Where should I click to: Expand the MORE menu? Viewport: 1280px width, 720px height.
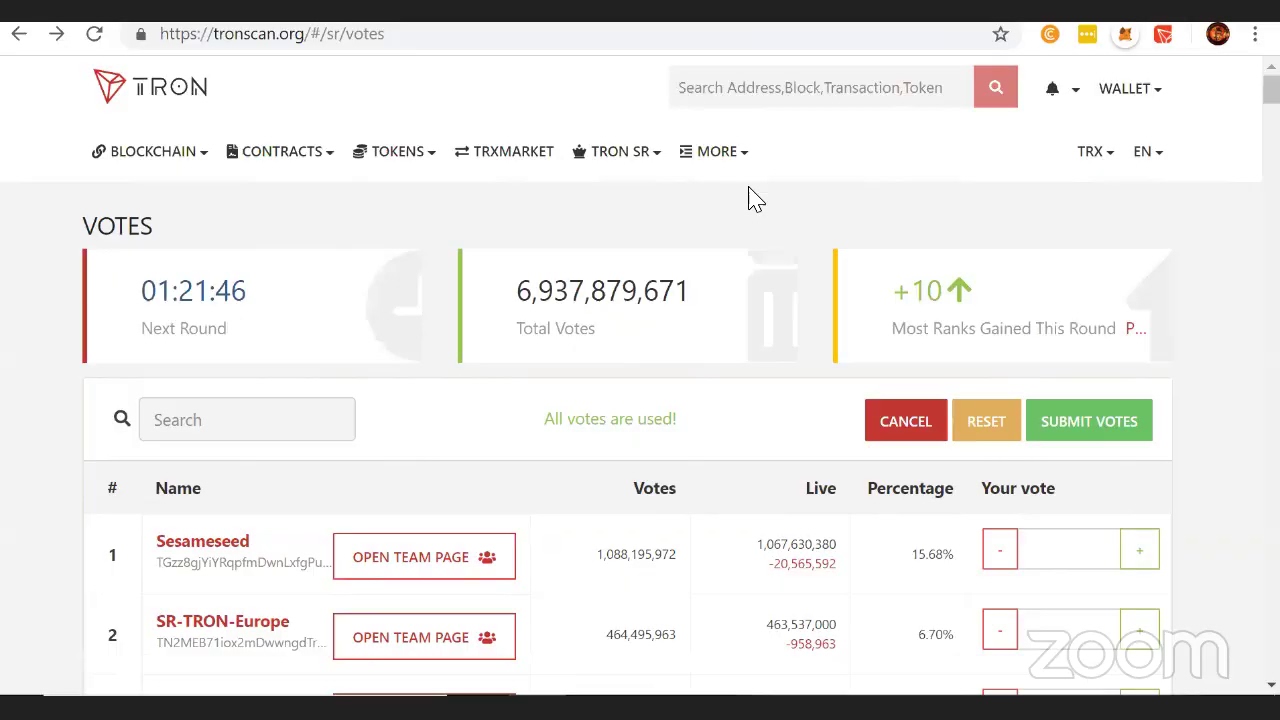(713, 151)
